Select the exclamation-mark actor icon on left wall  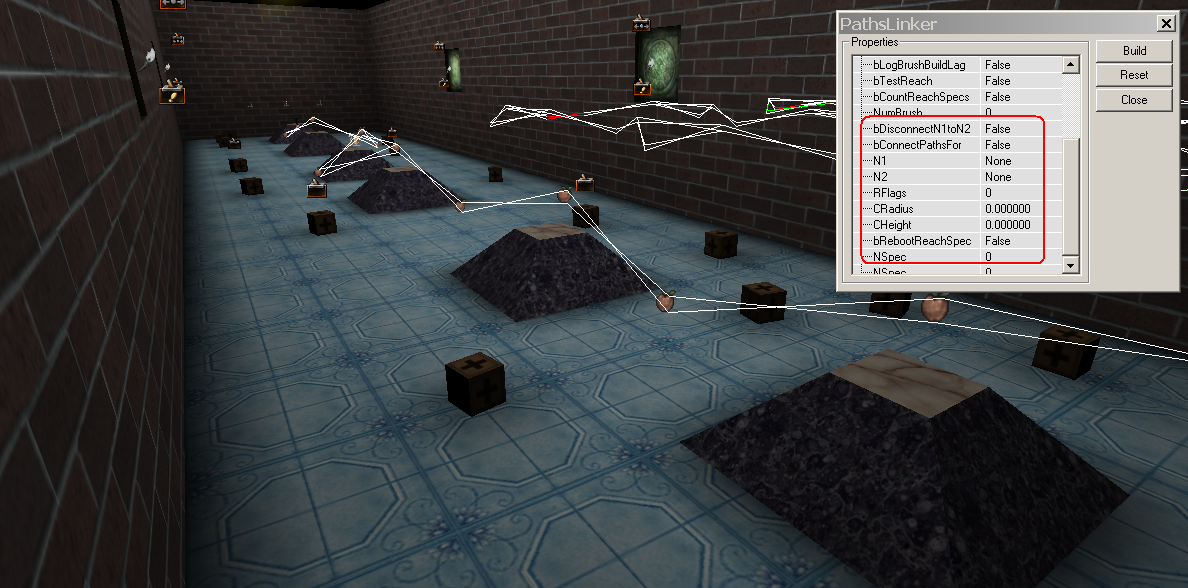point(173,95)
